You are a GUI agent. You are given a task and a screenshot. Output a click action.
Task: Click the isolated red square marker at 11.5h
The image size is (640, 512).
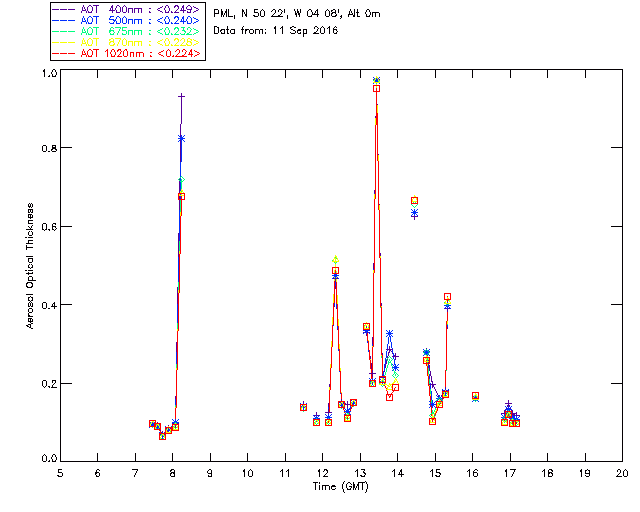tap(303, 407)
